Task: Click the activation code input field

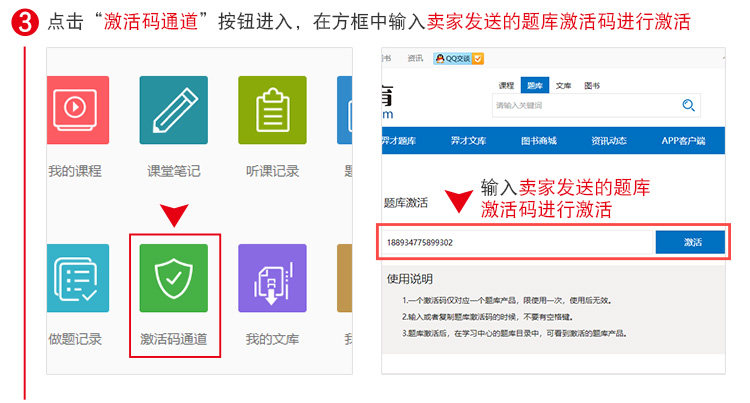Action: [518, 242]
